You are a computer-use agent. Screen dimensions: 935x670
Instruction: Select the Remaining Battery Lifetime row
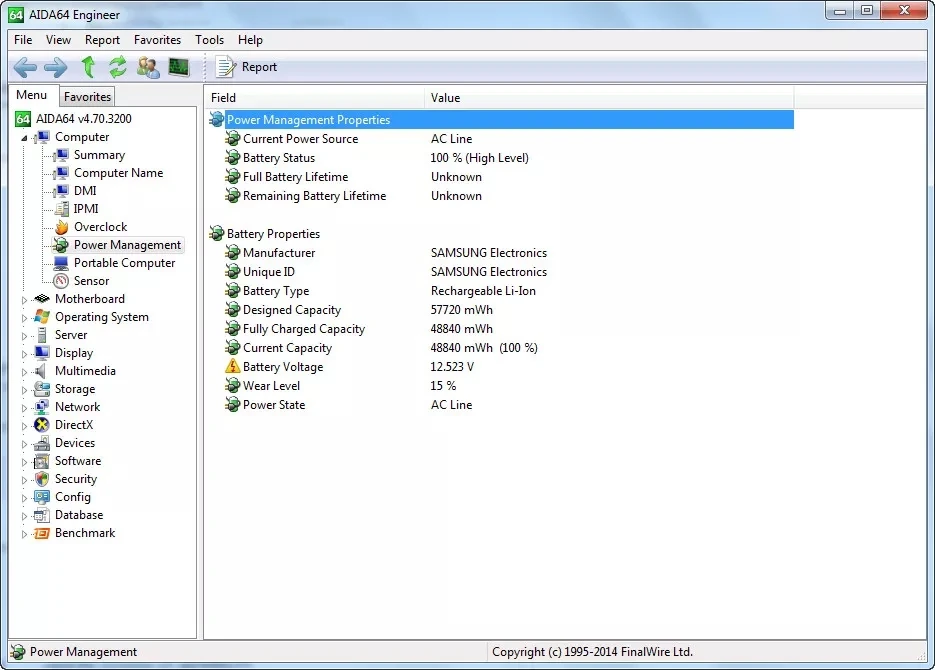coord(501,196)
